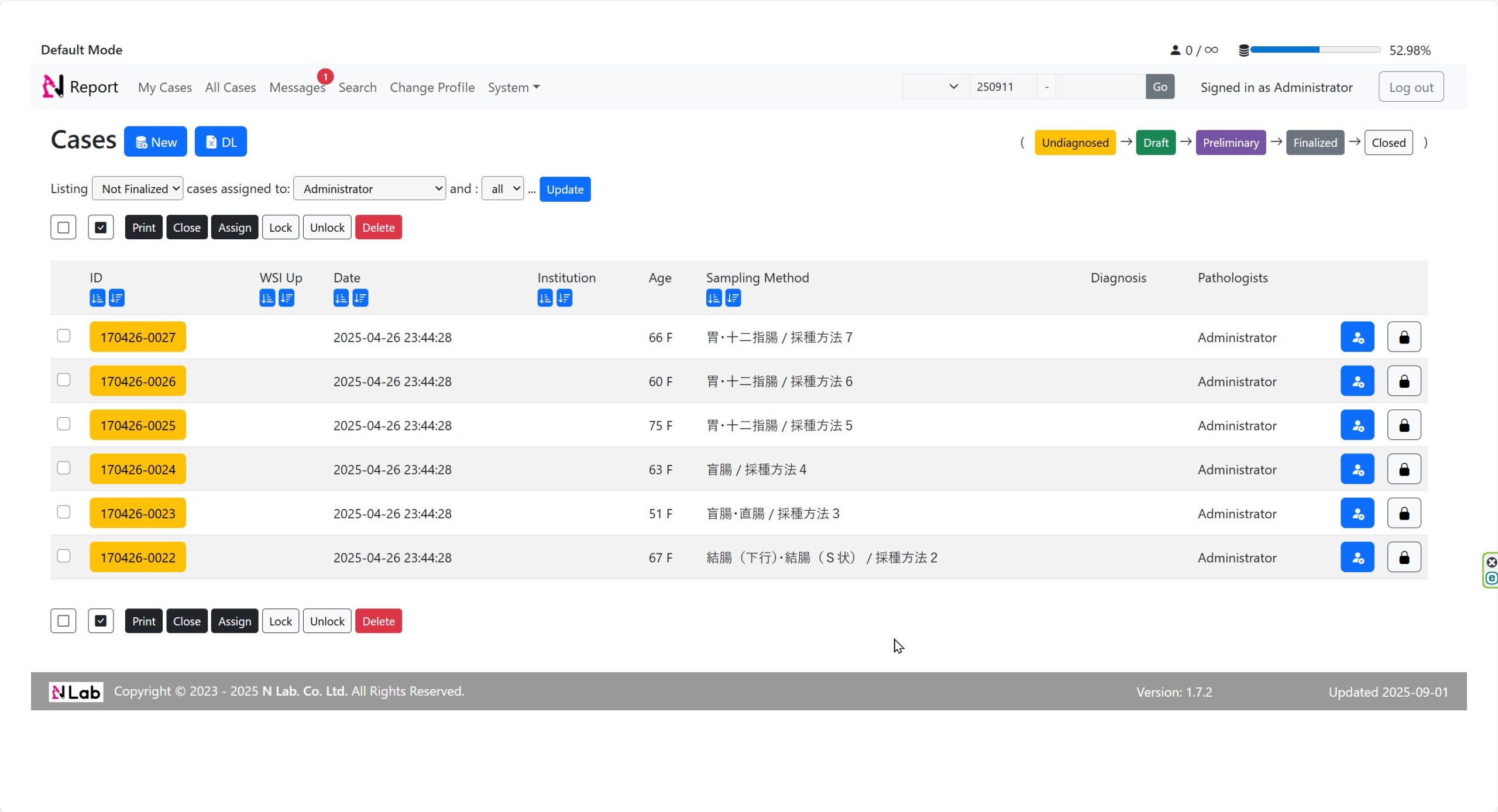1498x812 pixels.
Task: Click the storage usage progress bar
Action: (x=1314, y=50)
